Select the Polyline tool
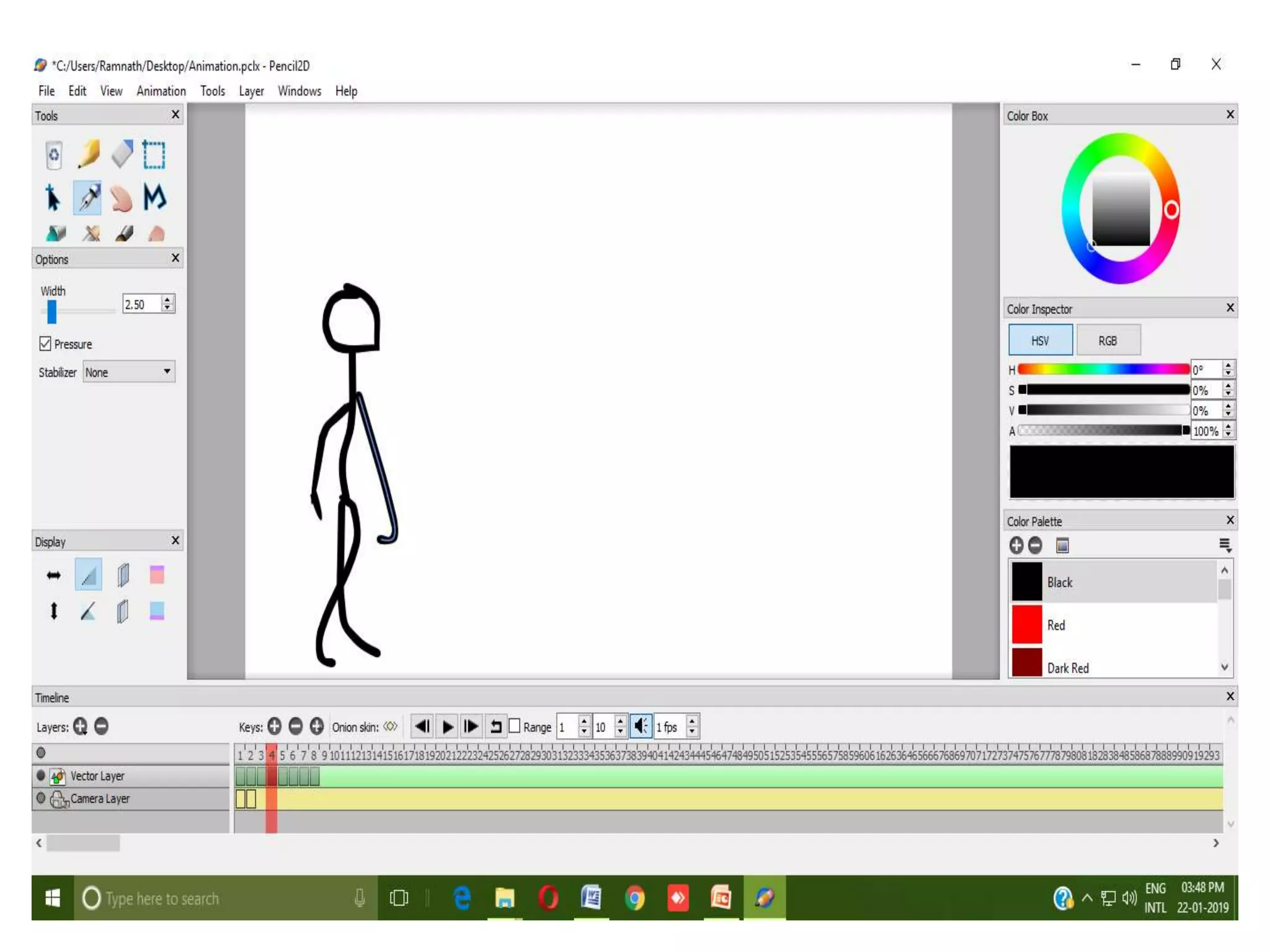 click(x=154, y=197)
